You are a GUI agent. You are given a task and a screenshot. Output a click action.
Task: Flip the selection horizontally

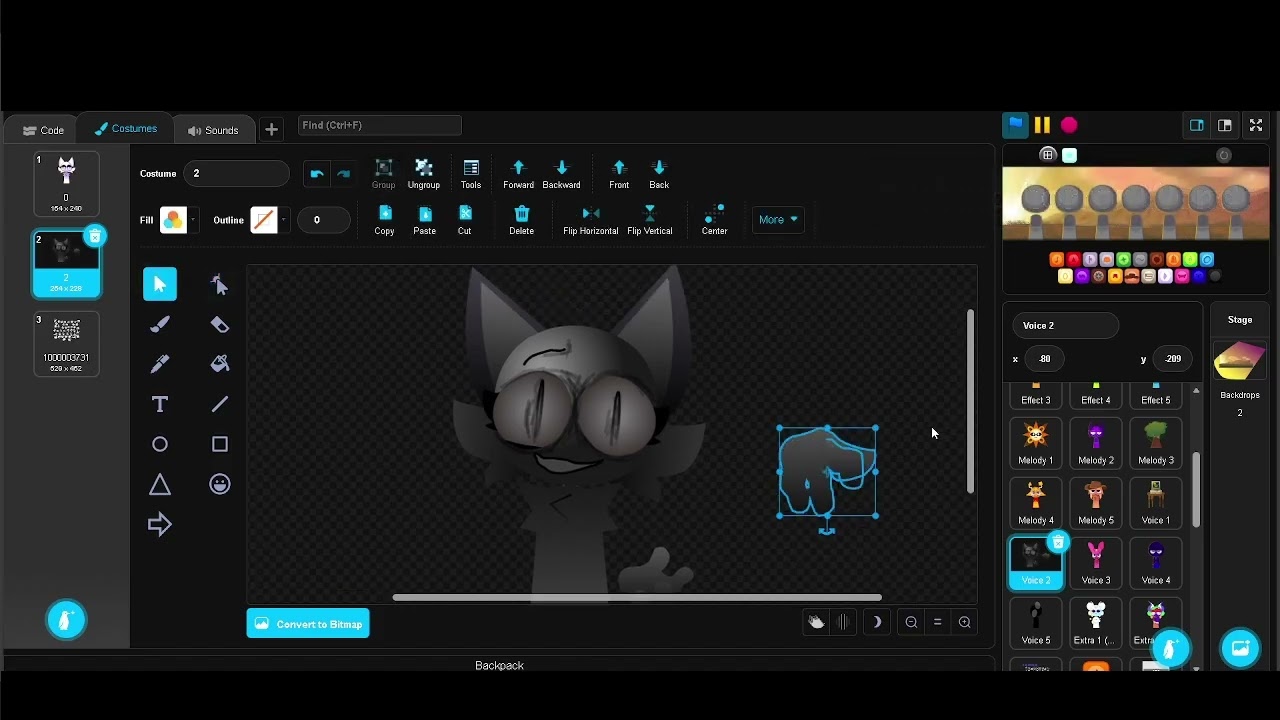(591, 220)
